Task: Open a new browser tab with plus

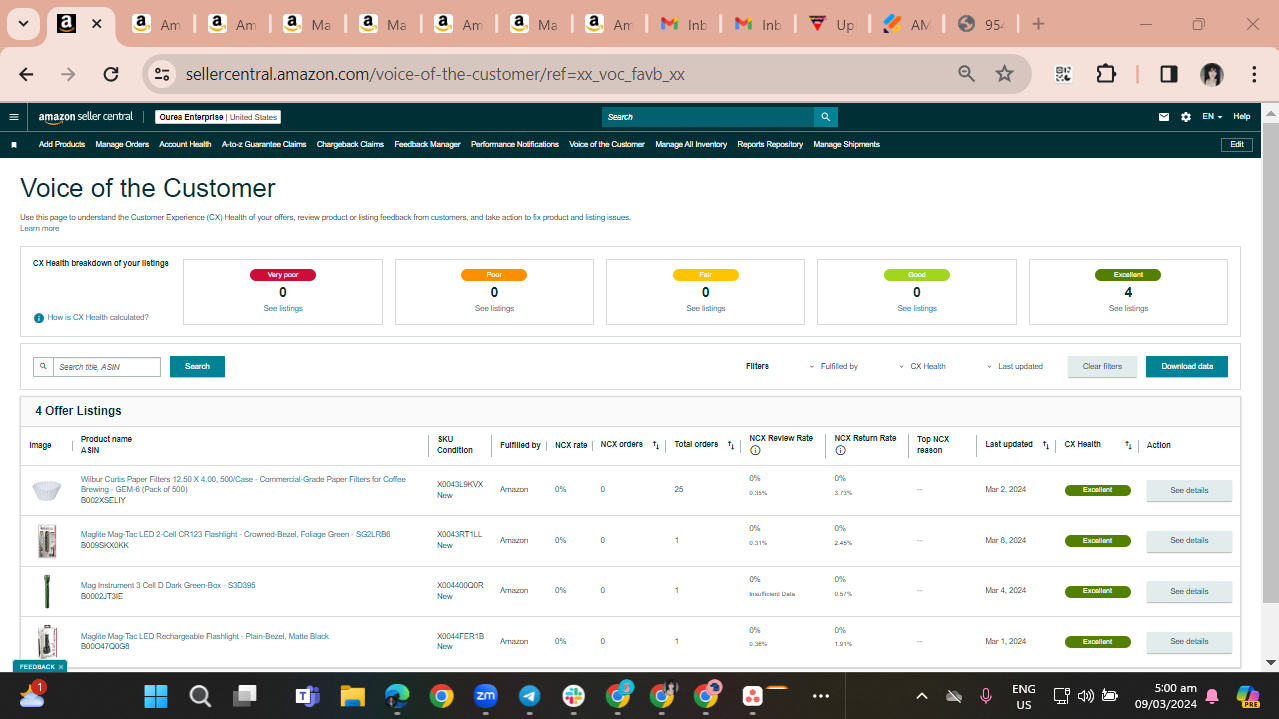Action: pos(1038,24)
